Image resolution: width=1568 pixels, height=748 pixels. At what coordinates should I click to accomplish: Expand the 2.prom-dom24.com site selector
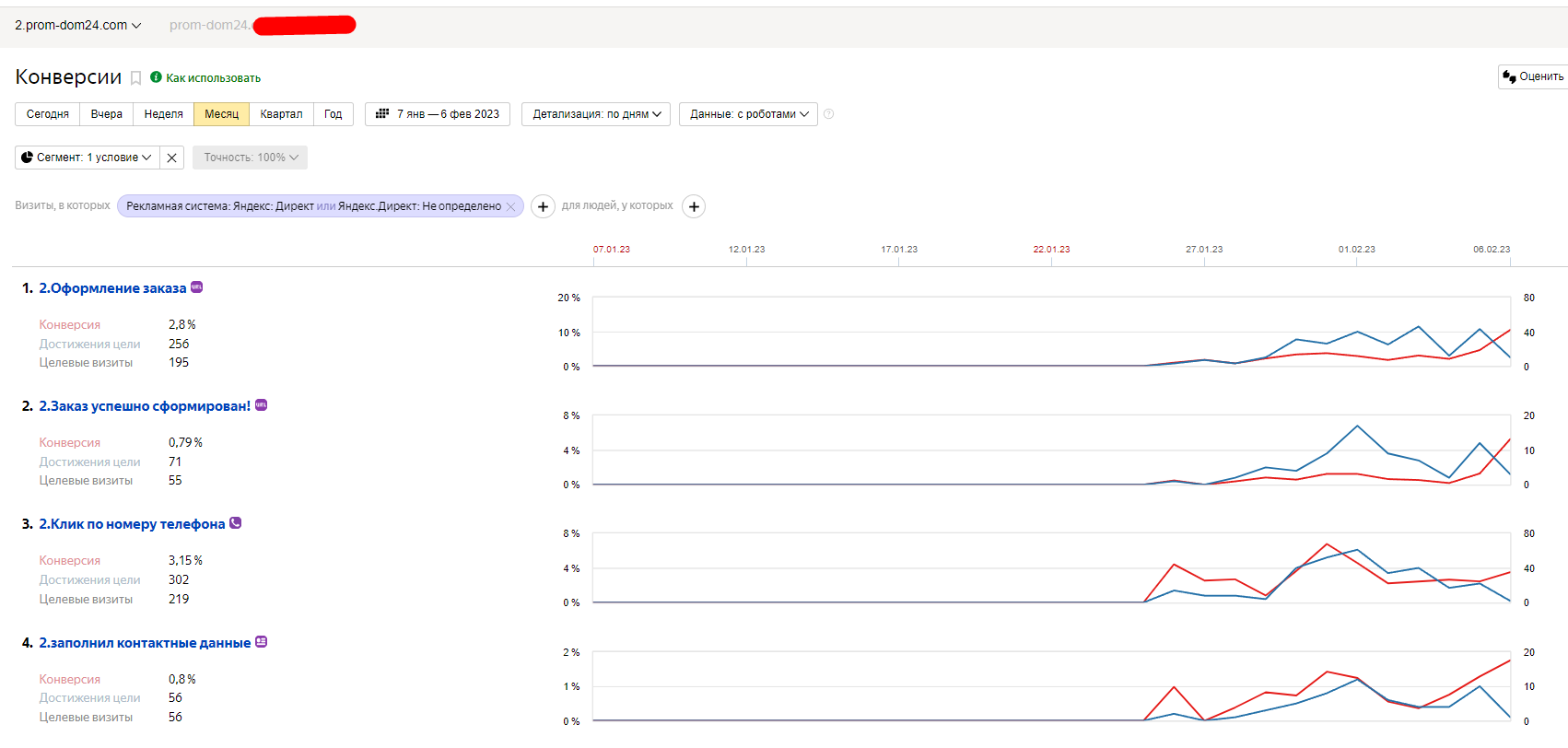point(78,25)
